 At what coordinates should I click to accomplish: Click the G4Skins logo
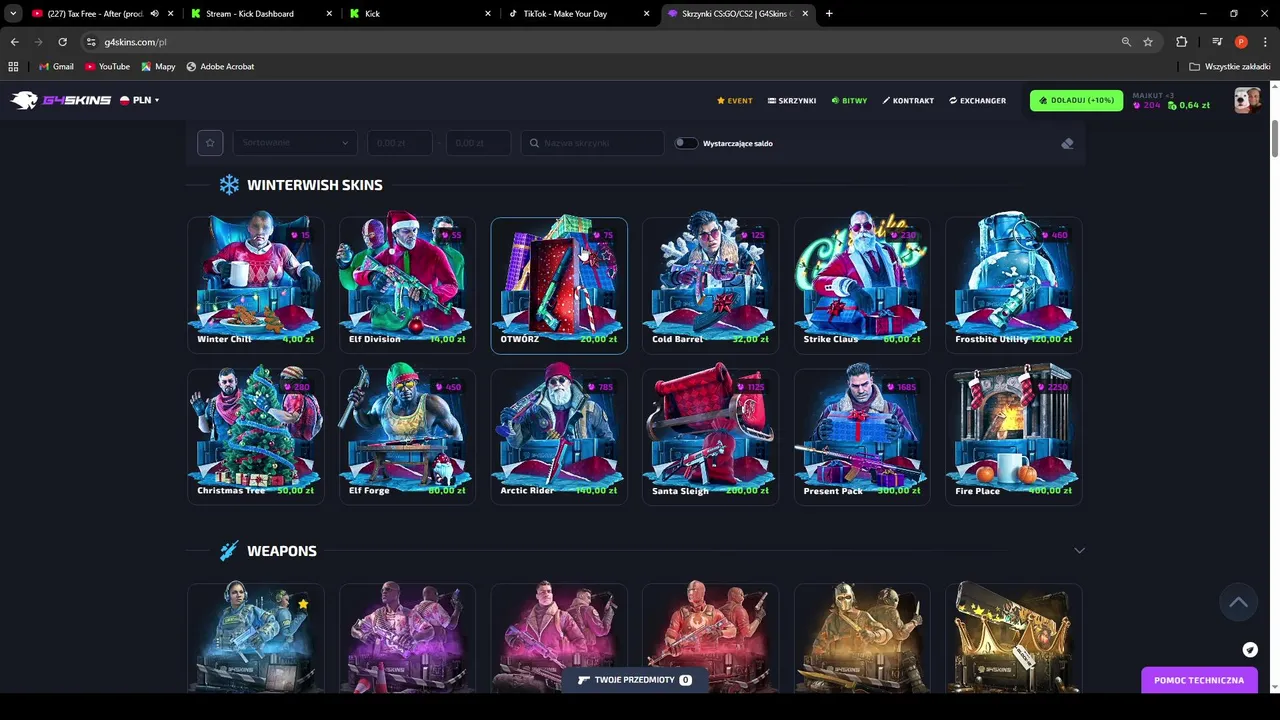(x=61, y=100)
